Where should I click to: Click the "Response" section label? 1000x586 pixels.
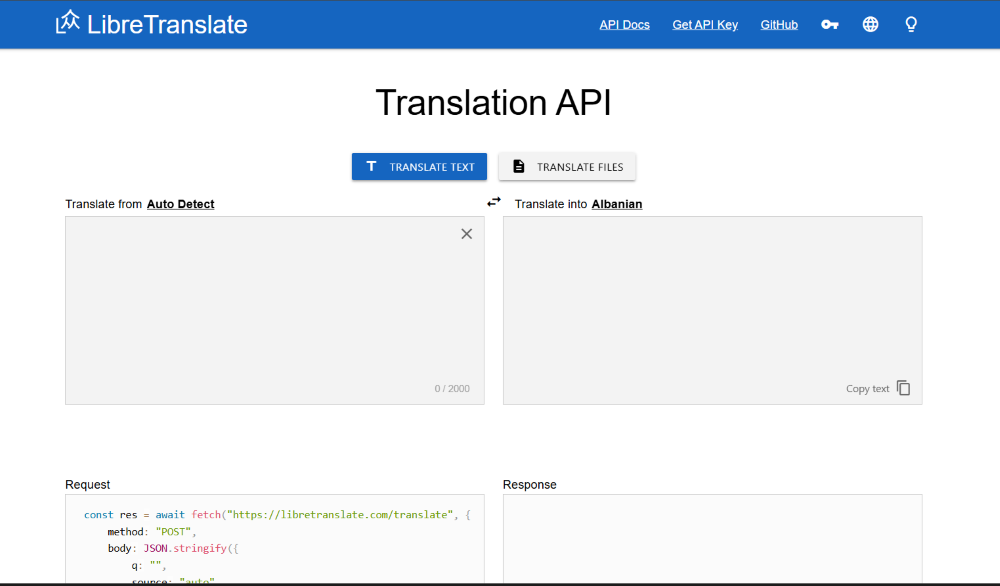pos(529,485)
